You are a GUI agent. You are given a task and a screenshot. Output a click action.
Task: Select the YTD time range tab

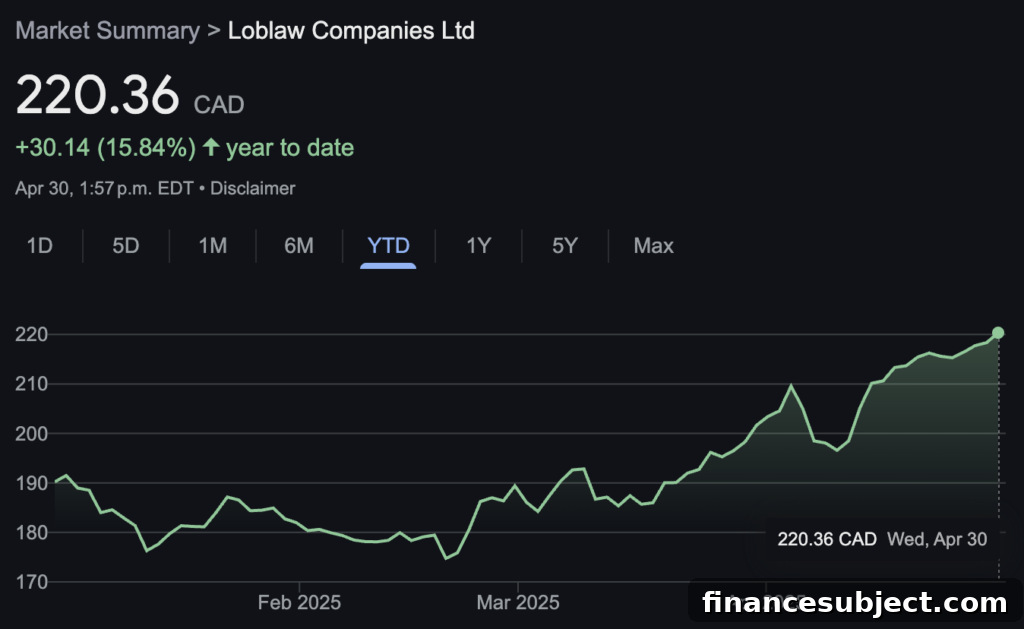pyautogui.click(x=388, y=246)
